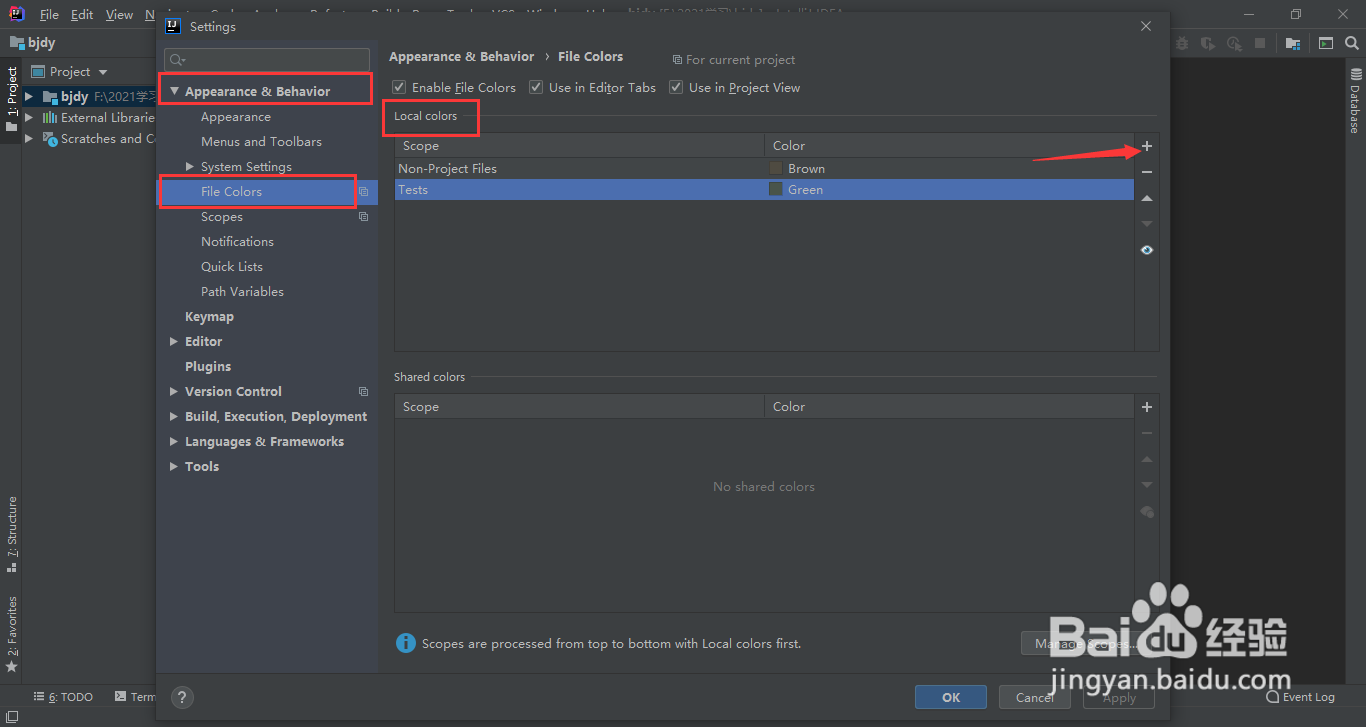Select Notifications settings page
The height and width of the screenshot is (727, 1366).
(x=237, y=242)
